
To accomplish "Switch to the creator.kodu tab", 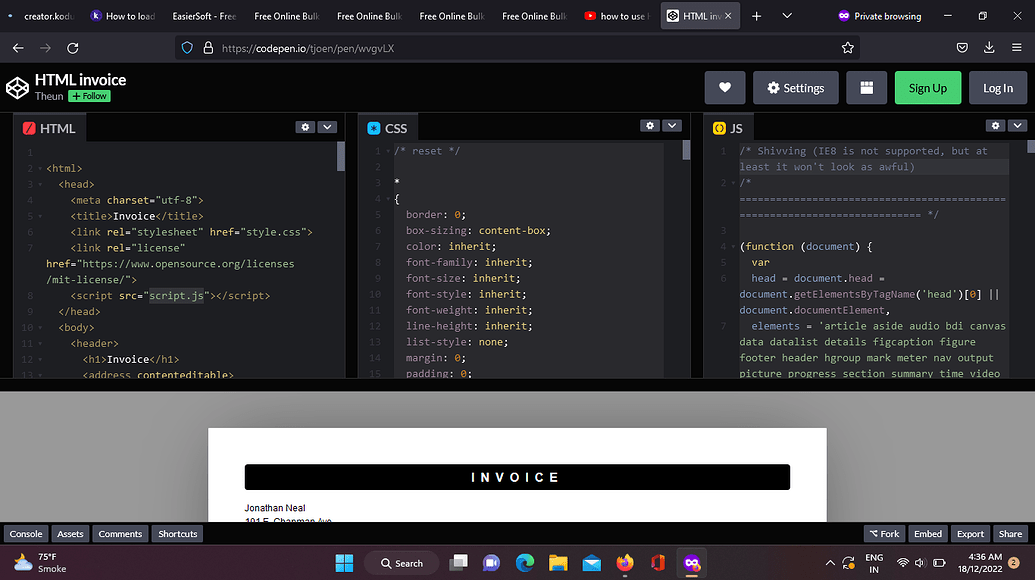I will (44, 16).
